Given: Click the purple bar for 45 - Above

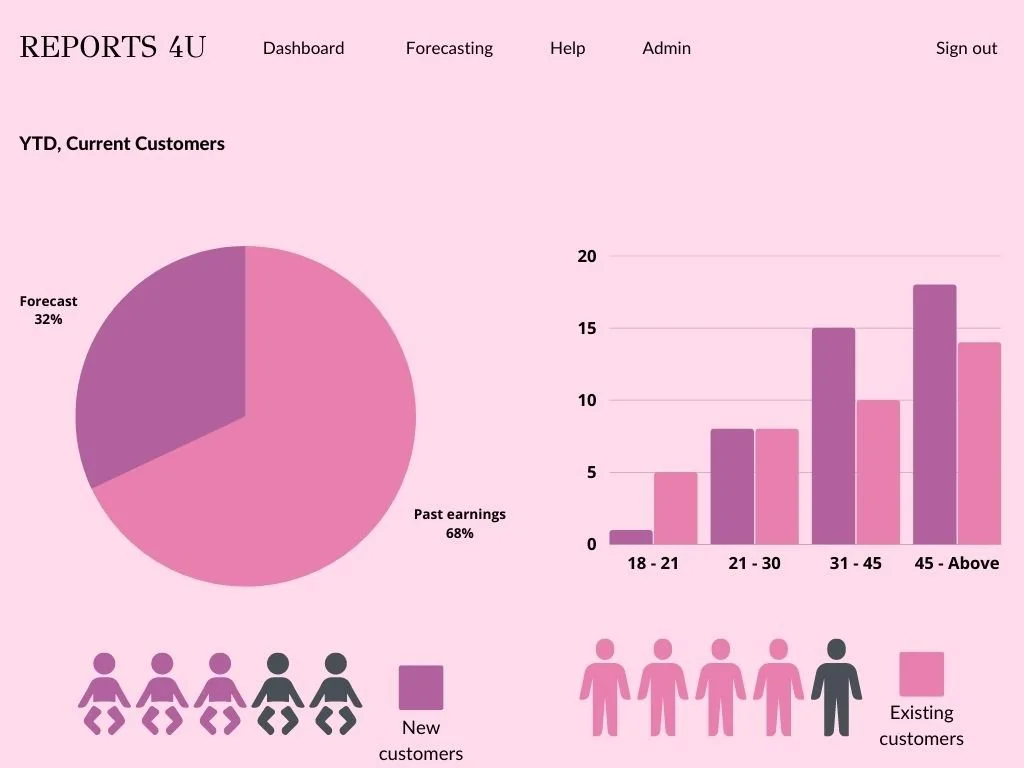Looking at the screenshot, I should (x=934, y=415).
